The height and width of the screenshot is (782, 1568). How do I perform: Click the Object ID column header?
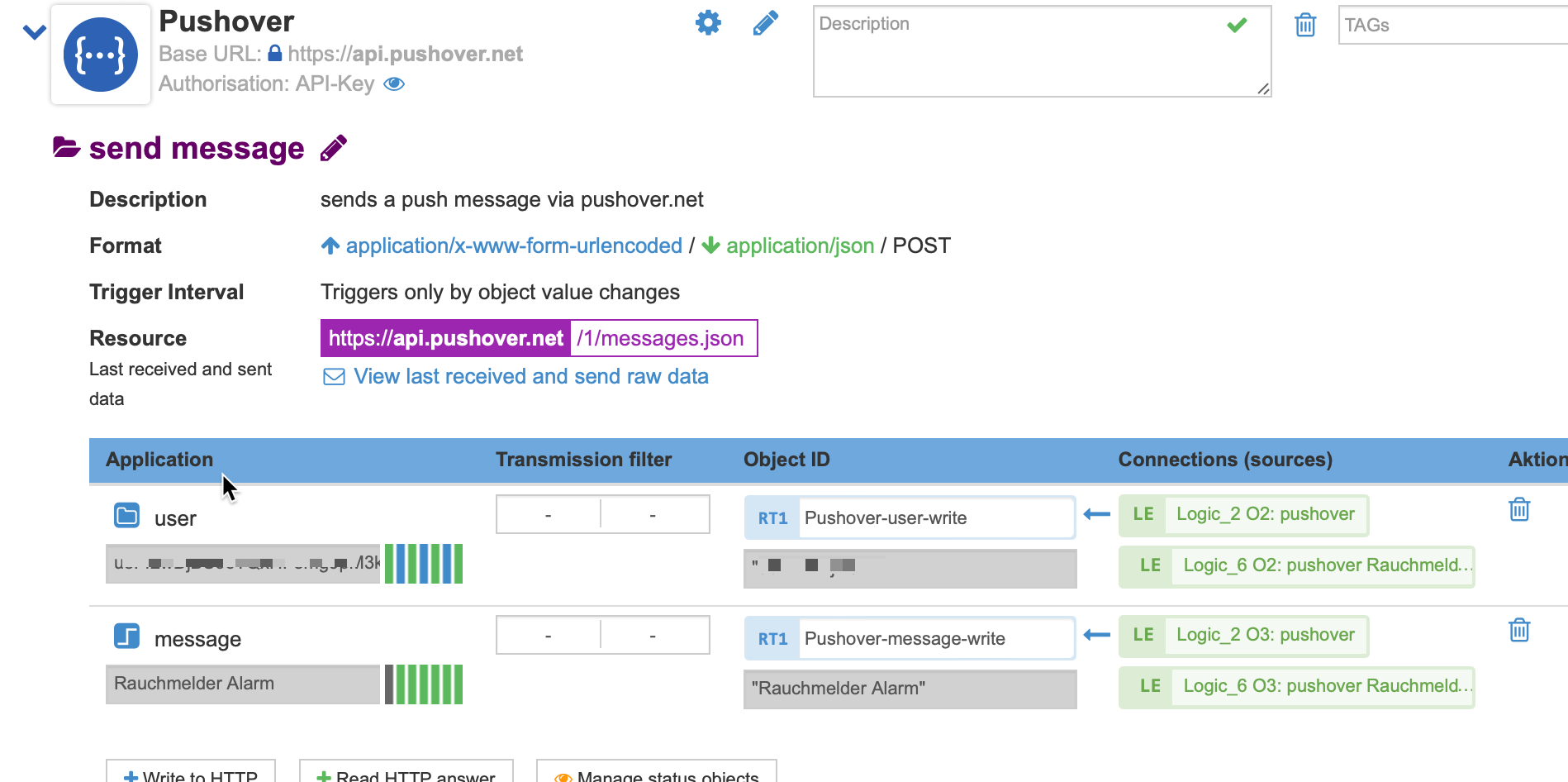coord(786,460)
